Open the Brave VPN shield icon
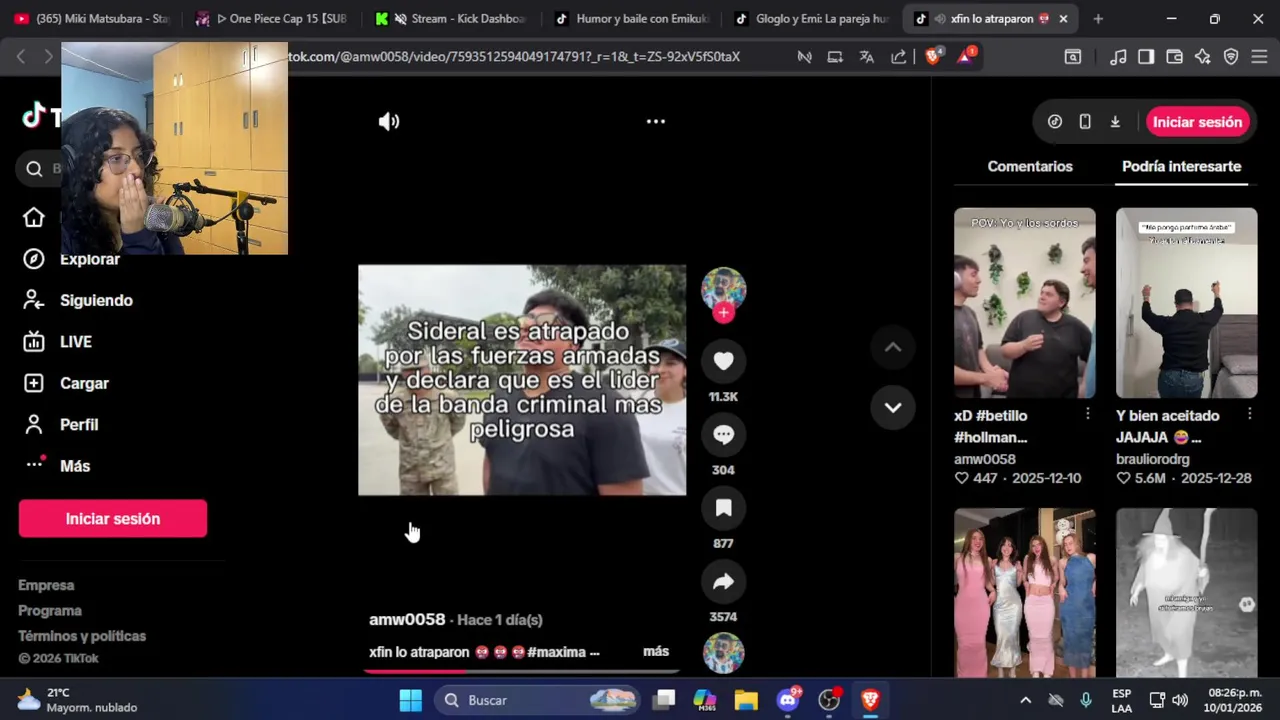The width and height of the screenshot is (1280, 720). click(1231, 57)
